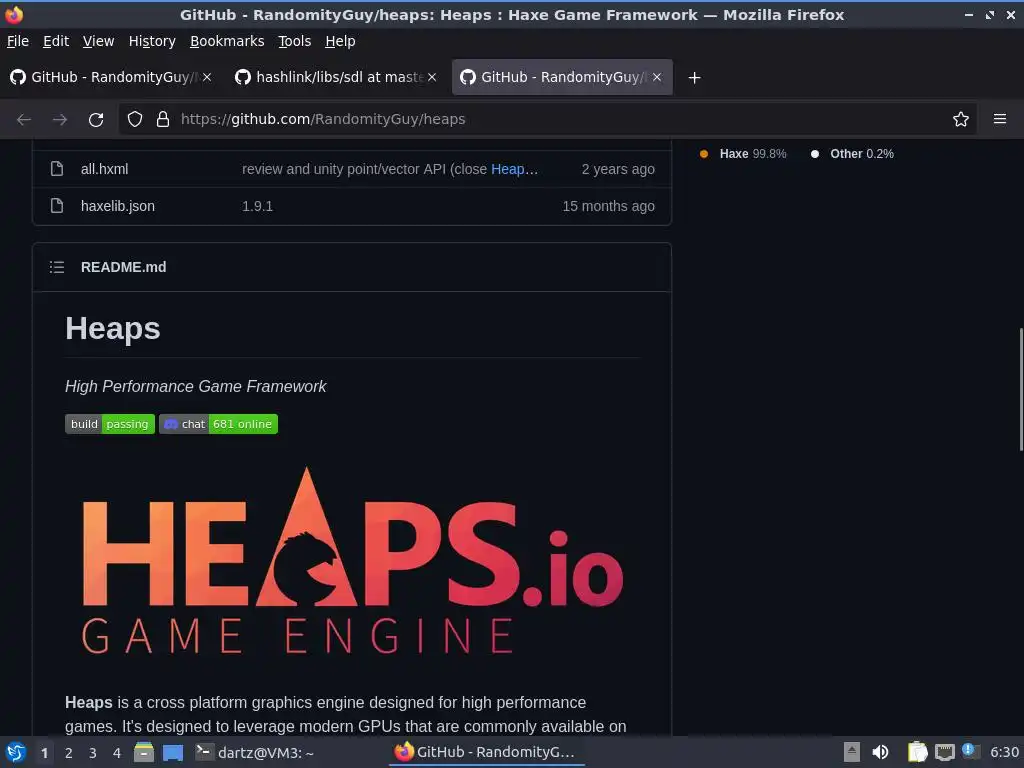The height and width of the screenshot is (768, 1024).
Task: Click the network connection tray icon
Action: pos(944,752)
